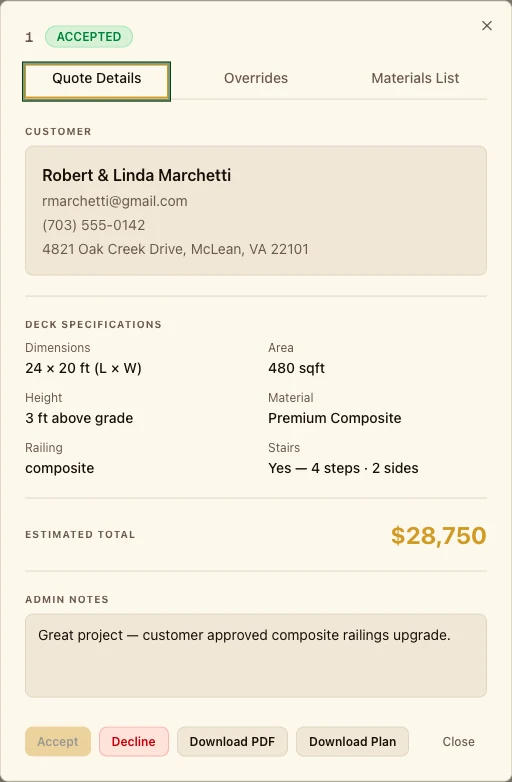Image resolution: width=512 pixels, height=782 pixels.
Task: Click the phone number (703) 555-0142
Action: coord(94,225)
